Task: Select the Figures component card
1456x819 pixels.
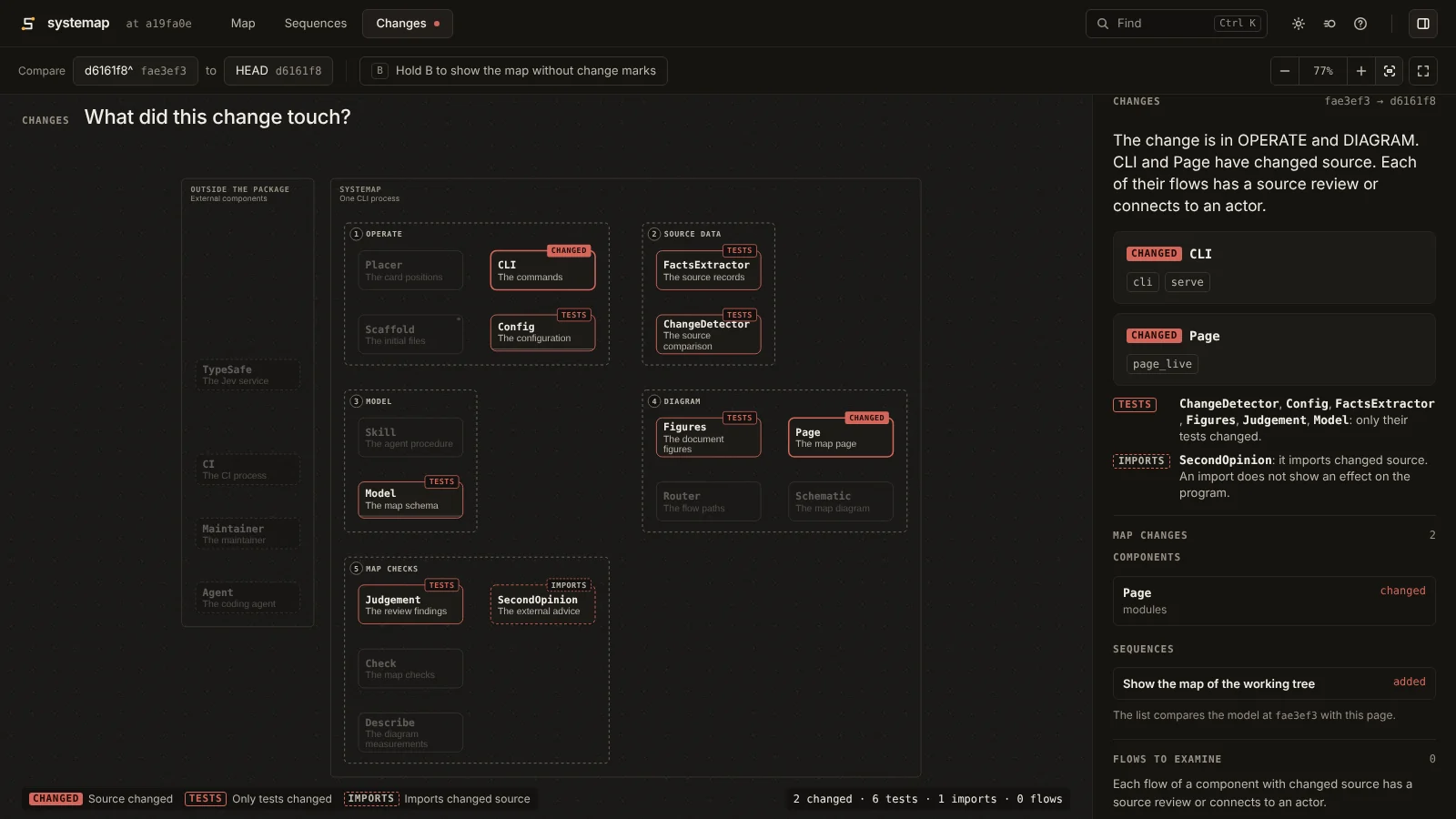Action: [x=708, y=437]
